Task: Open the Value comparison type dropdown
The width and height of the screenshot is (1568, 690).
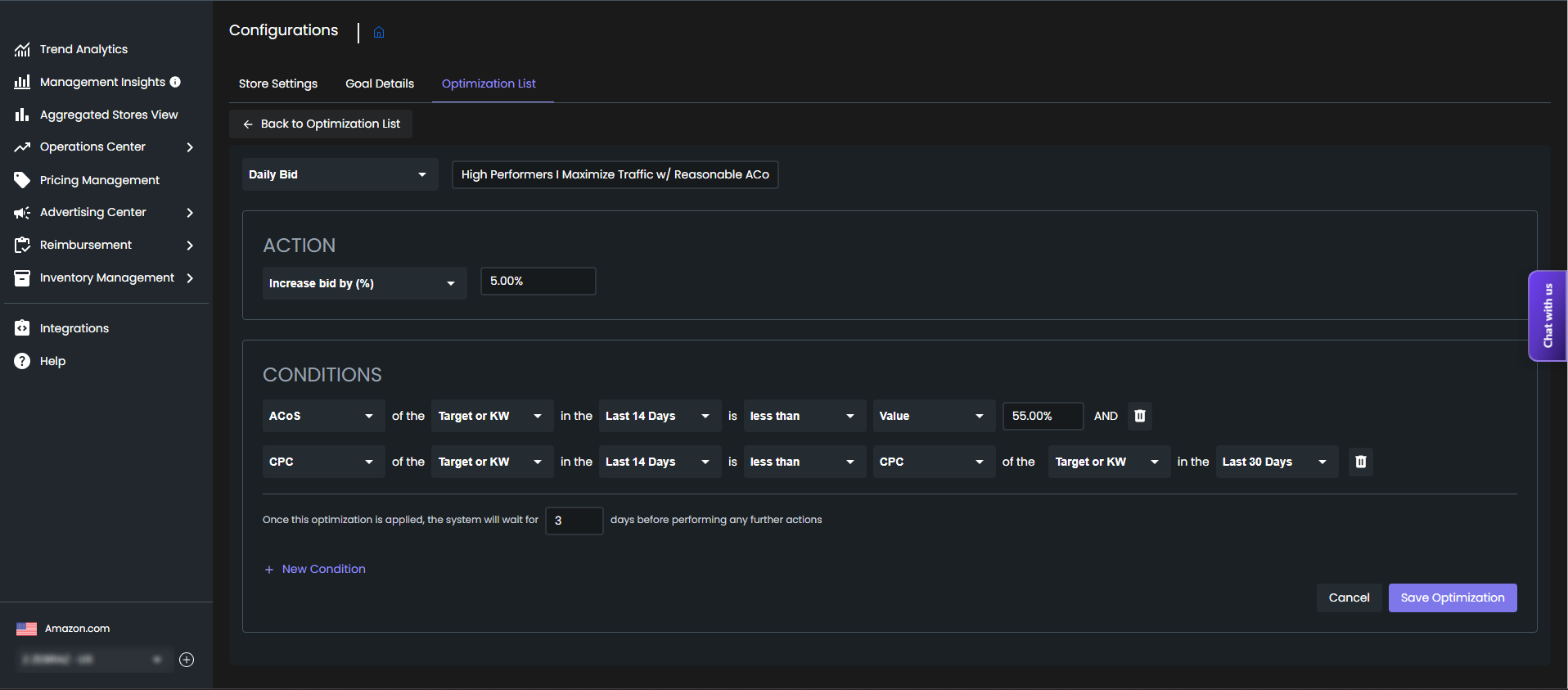Action: [x=934, y=416]
